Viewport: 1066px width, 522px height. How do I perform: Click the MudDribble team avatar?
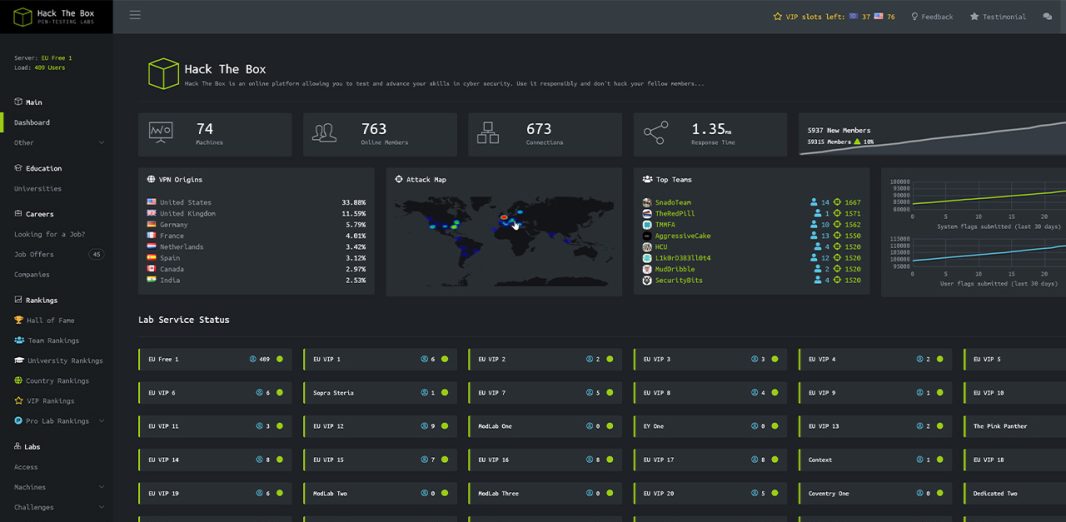click(647, 269)
